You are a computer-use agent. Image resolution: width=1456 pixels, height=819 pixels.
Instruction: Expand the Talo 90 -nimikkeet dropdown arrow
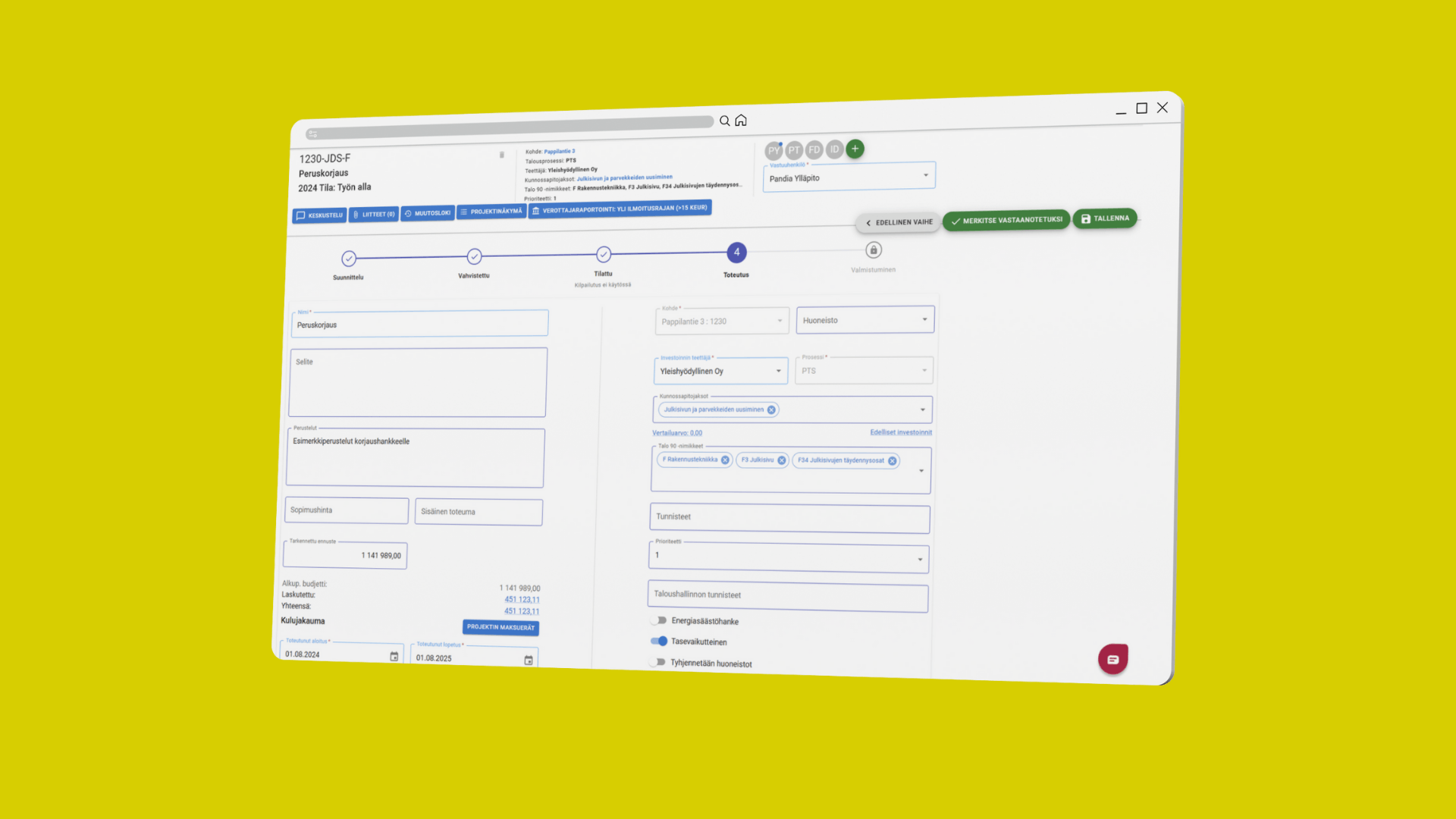click(x=921, y=471)
